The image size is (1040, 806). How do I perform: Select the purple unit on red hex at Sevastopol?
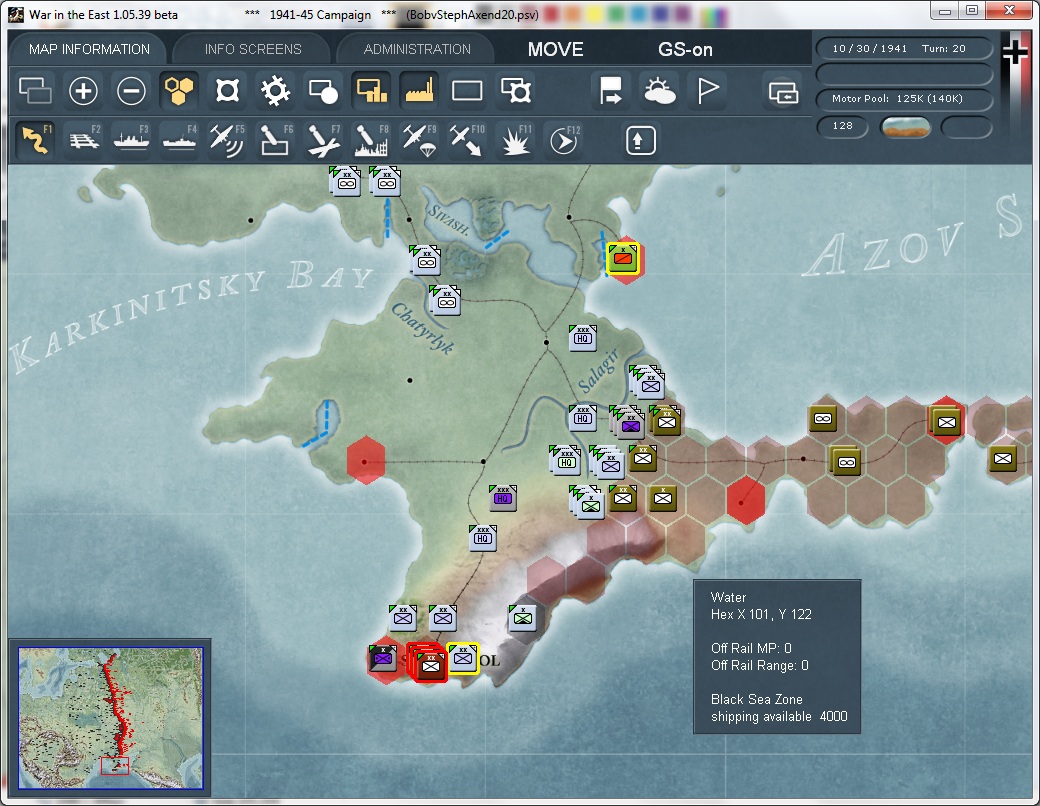(x=383, y=658)
